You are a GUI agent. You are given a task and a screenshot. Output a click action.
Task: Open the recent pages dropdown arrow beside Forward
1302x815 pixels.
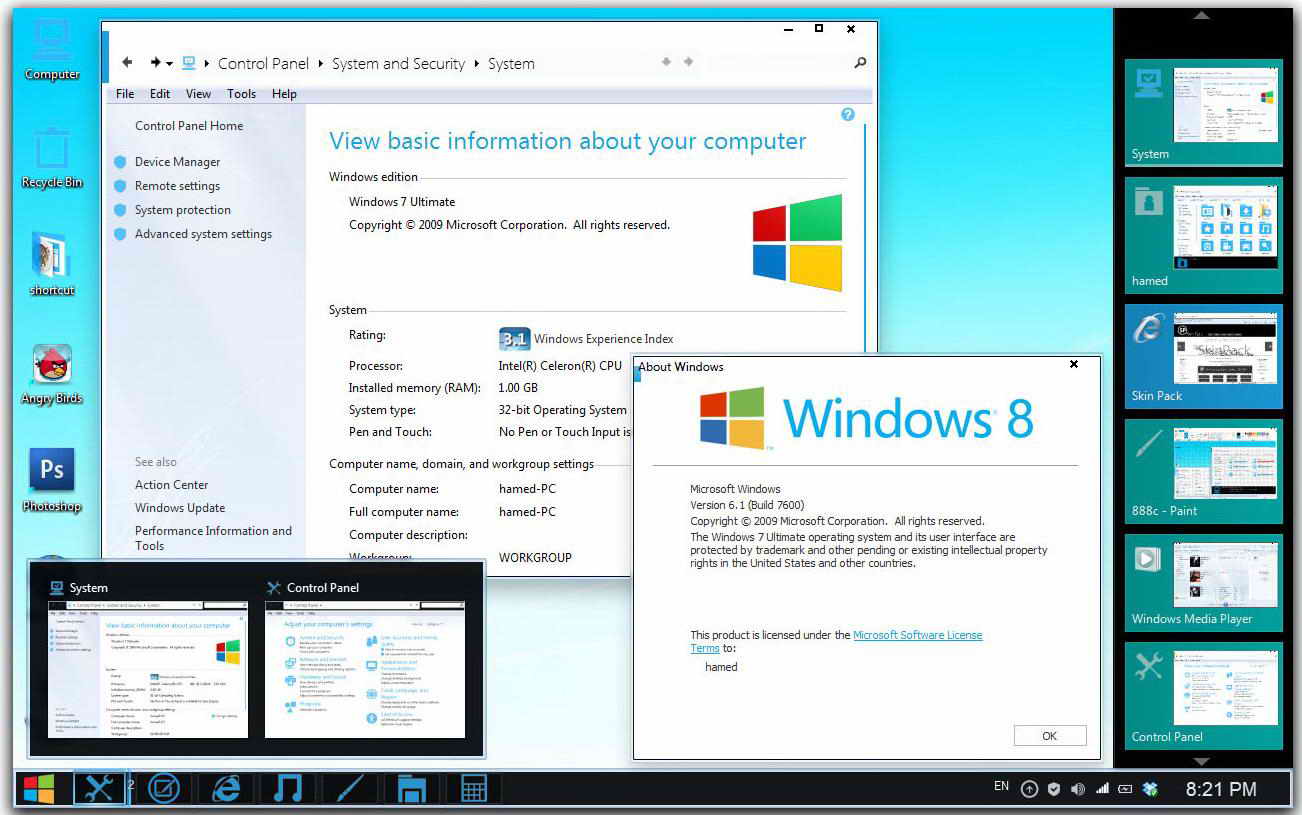pyautogui.click(x=170, y=64)
